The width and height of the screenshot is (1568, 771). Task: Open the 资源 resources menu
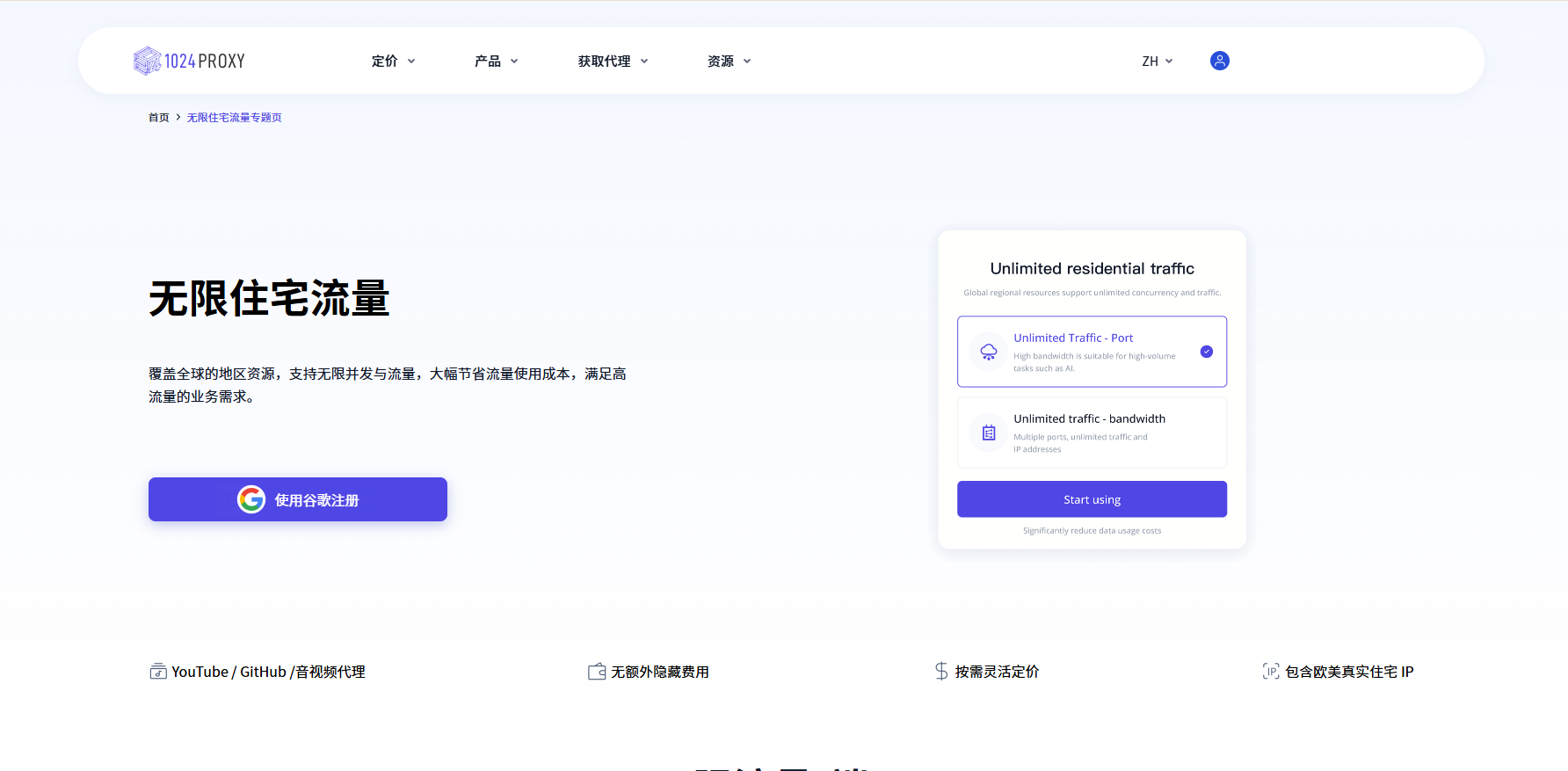pos(729,62)
